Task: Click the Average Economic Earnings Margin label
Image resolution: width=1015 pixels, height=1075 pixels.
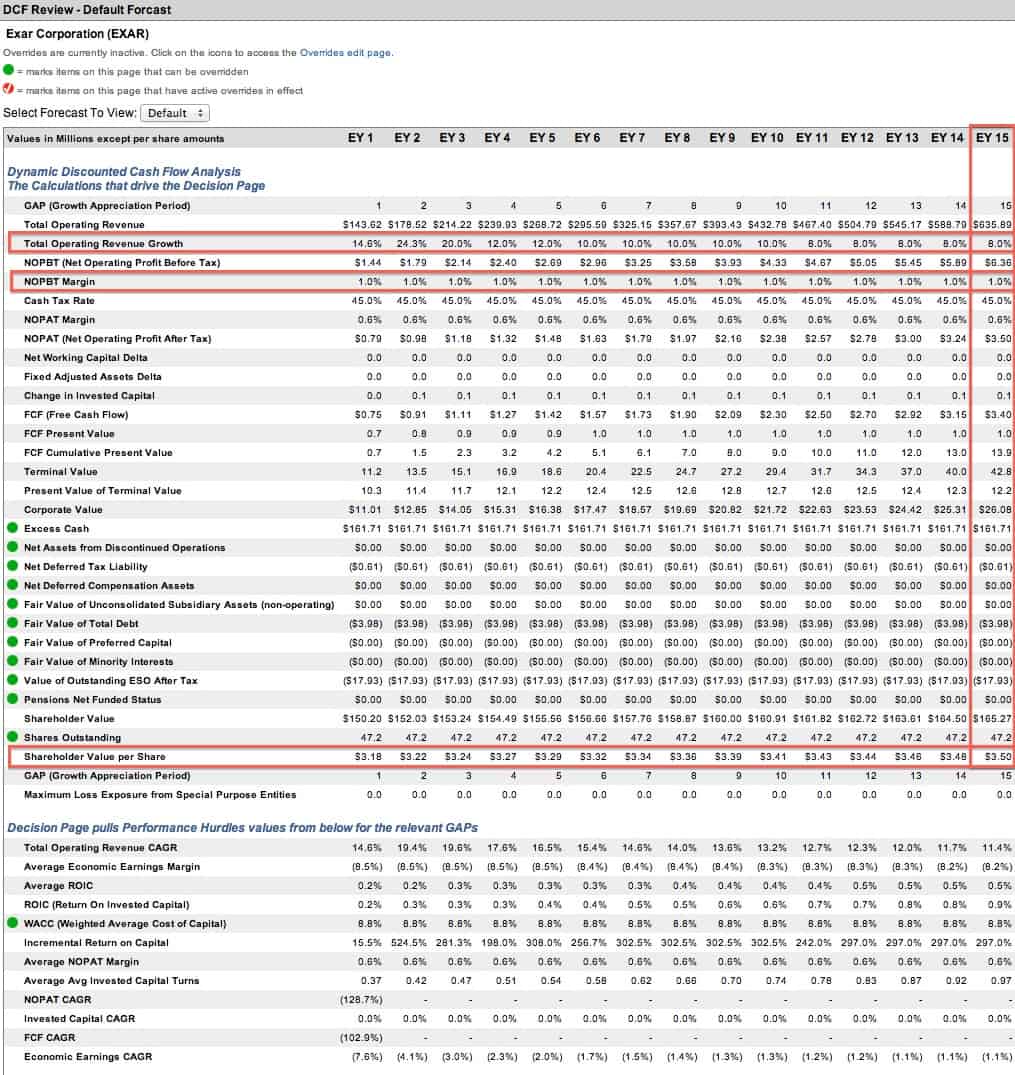Action: coord(112,867)
